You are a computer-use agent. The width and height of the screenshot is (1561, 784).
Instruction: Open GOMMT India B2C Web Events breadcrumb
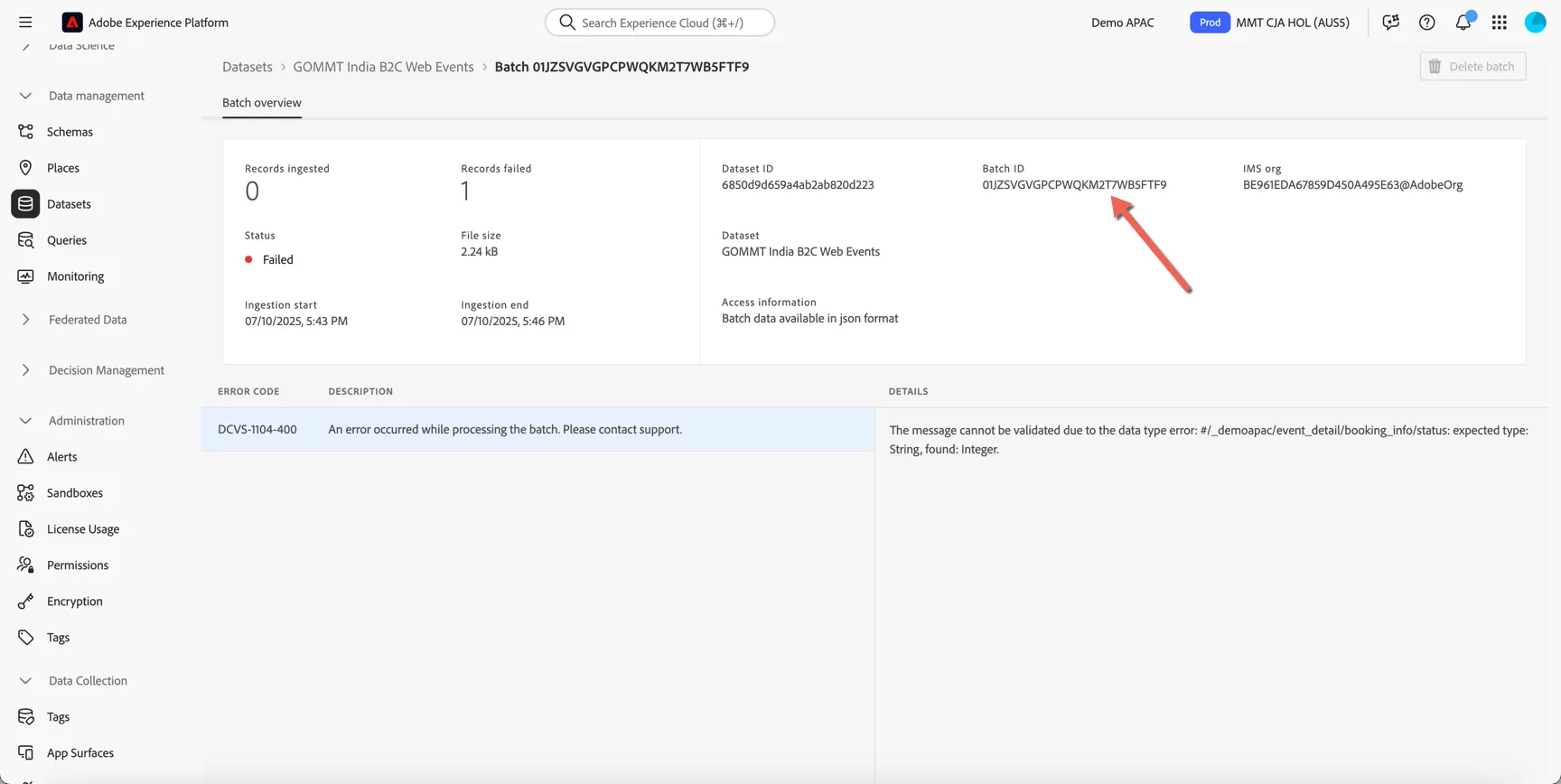383,67
